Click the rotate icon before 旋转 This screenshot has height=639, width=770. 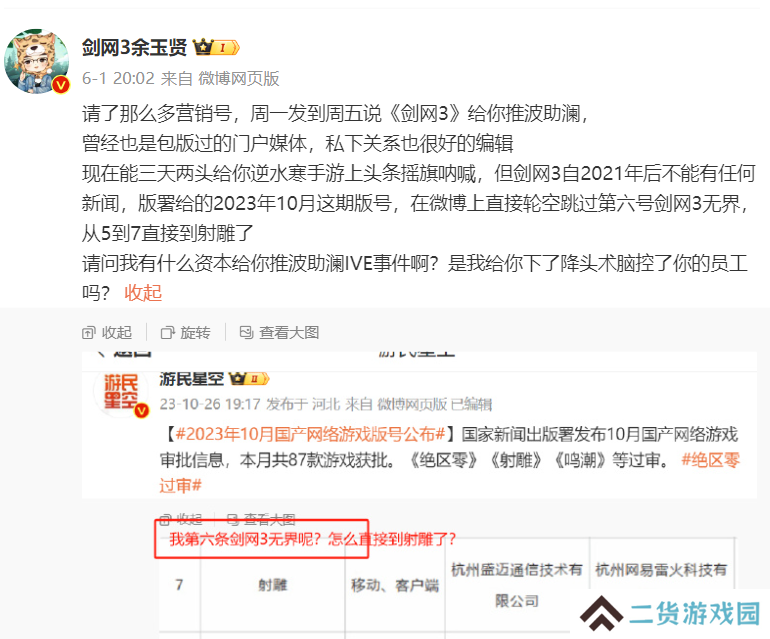[167, 333]
